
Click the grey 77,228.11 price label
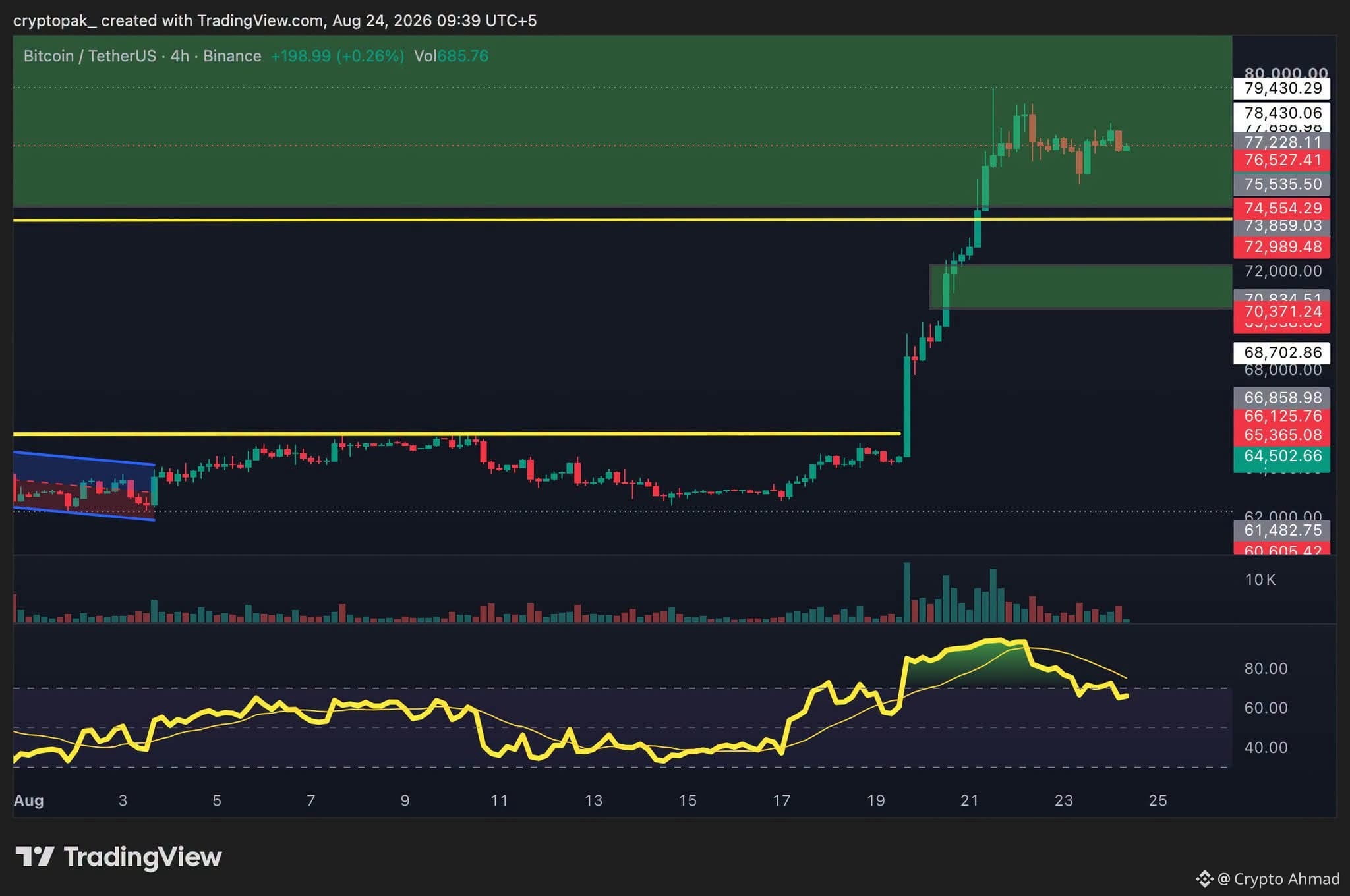pyautogui.click(x=1282, y=142)
